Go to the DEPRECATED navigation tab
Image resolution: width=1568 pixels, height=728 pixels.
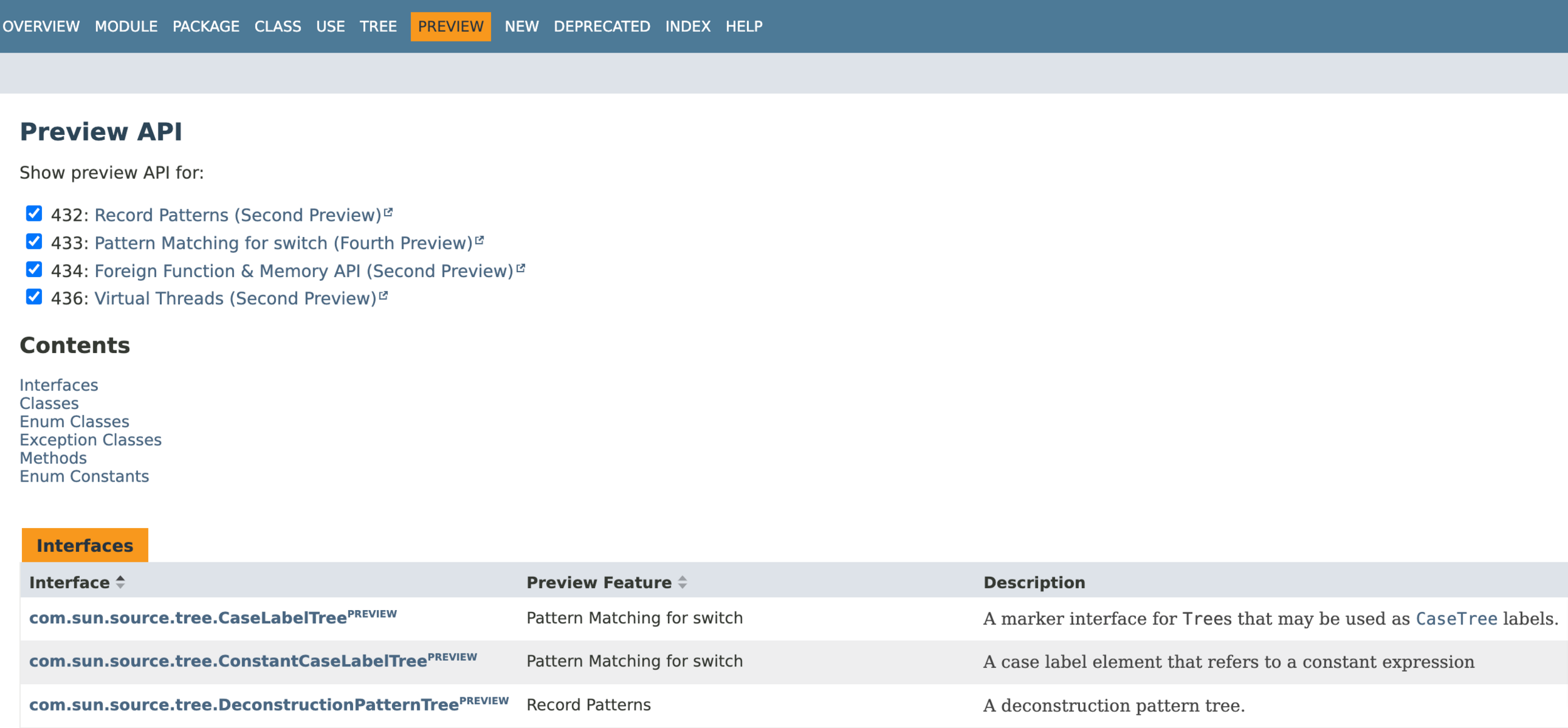(601, 26)
